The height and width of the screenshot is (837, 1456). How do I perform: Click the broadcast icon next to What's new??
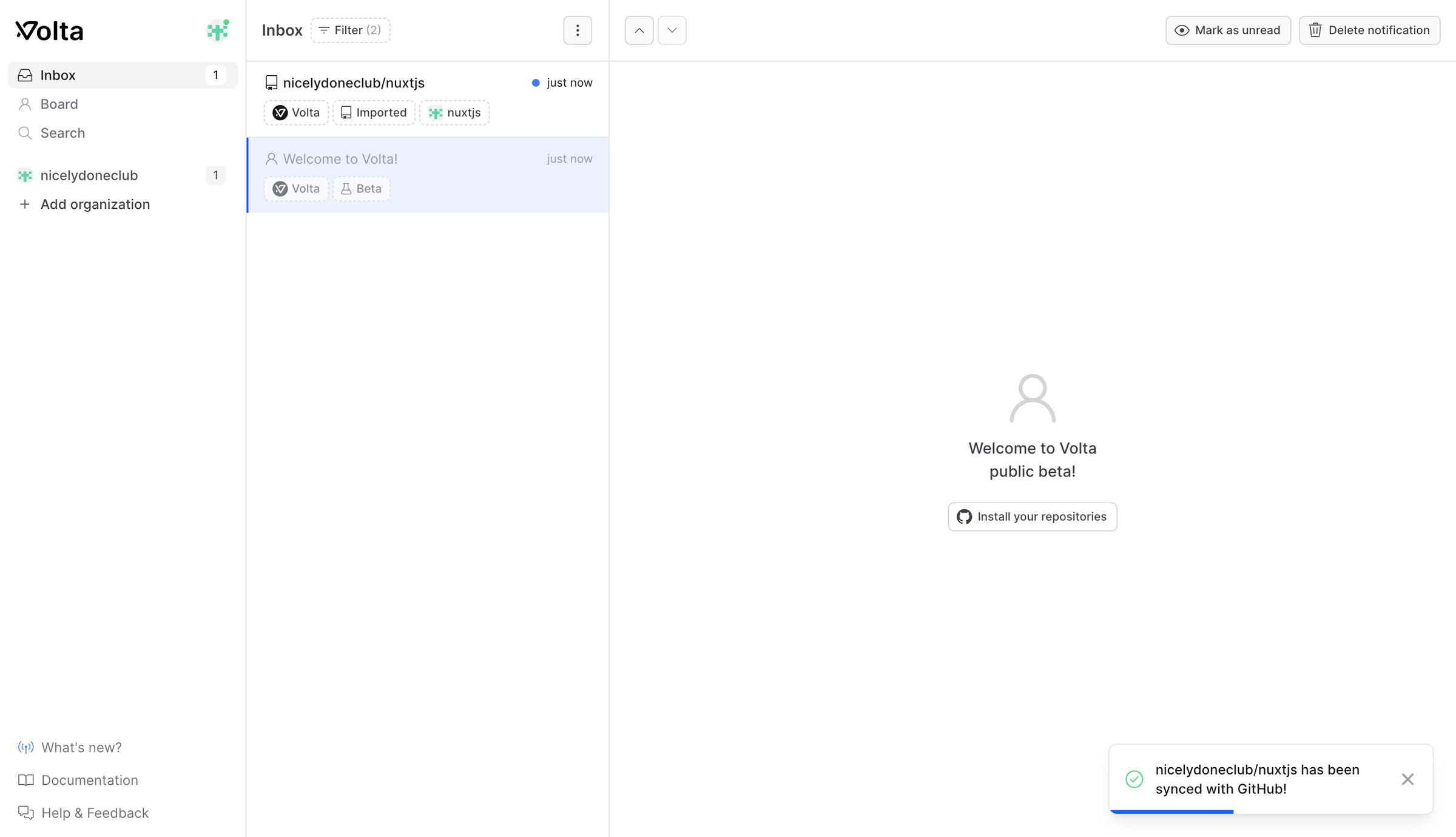pos(25,748)
